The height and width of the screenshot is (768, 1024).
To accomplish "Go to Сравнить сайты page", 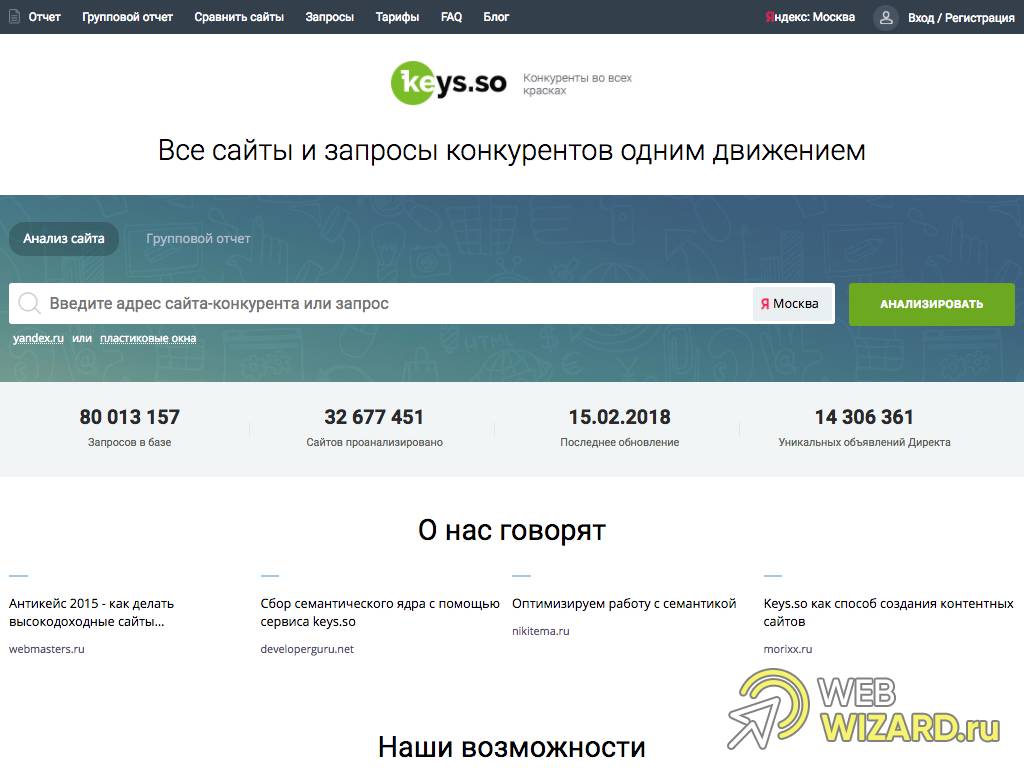I will (239, 17).
